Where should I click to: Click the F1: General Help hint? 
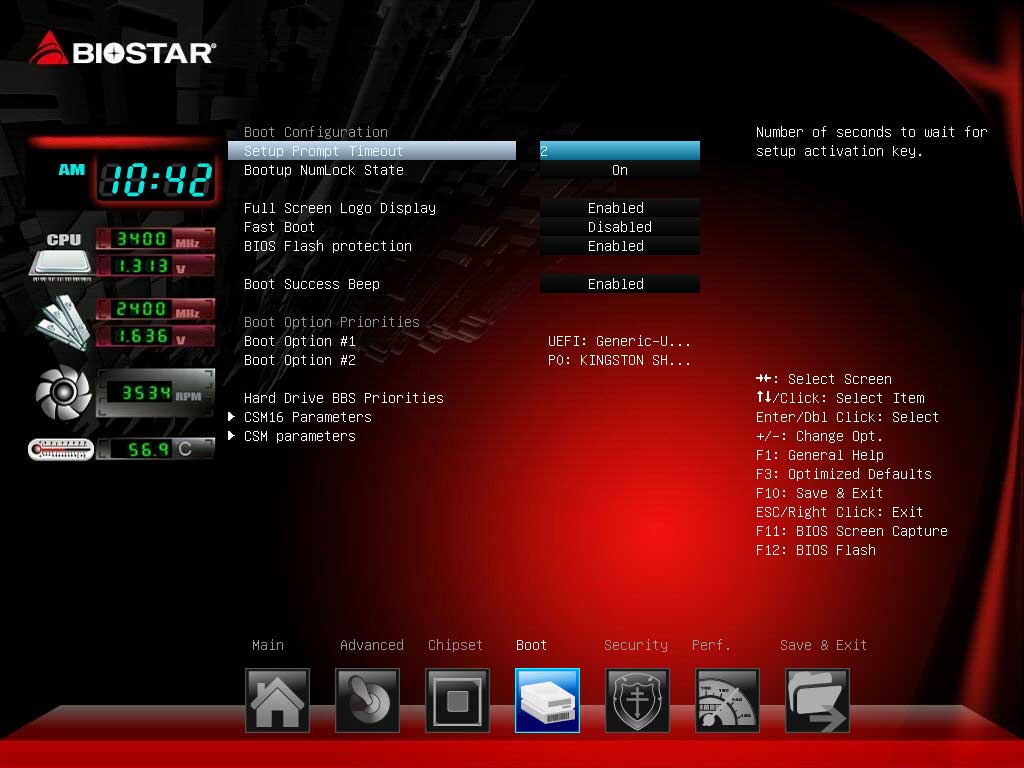819,455
